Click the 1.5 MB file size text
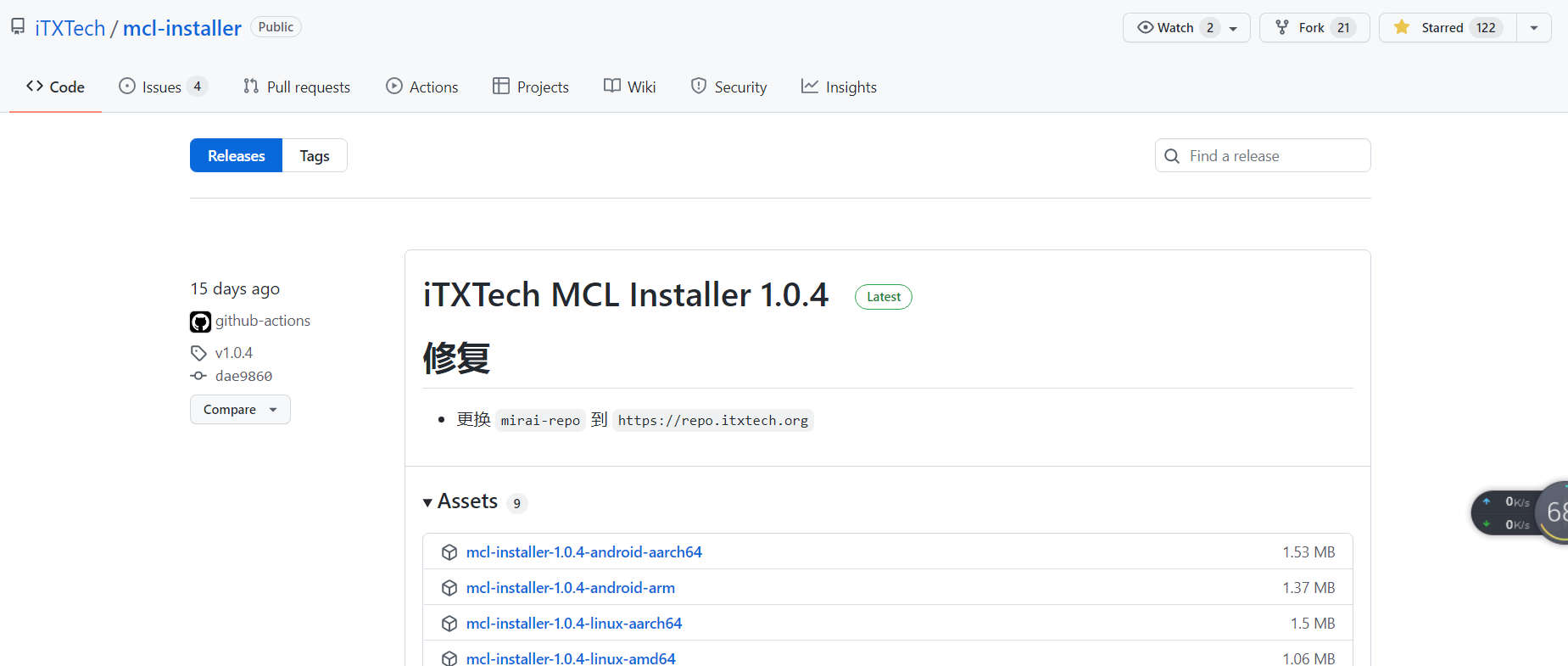 coord(1313,624)
